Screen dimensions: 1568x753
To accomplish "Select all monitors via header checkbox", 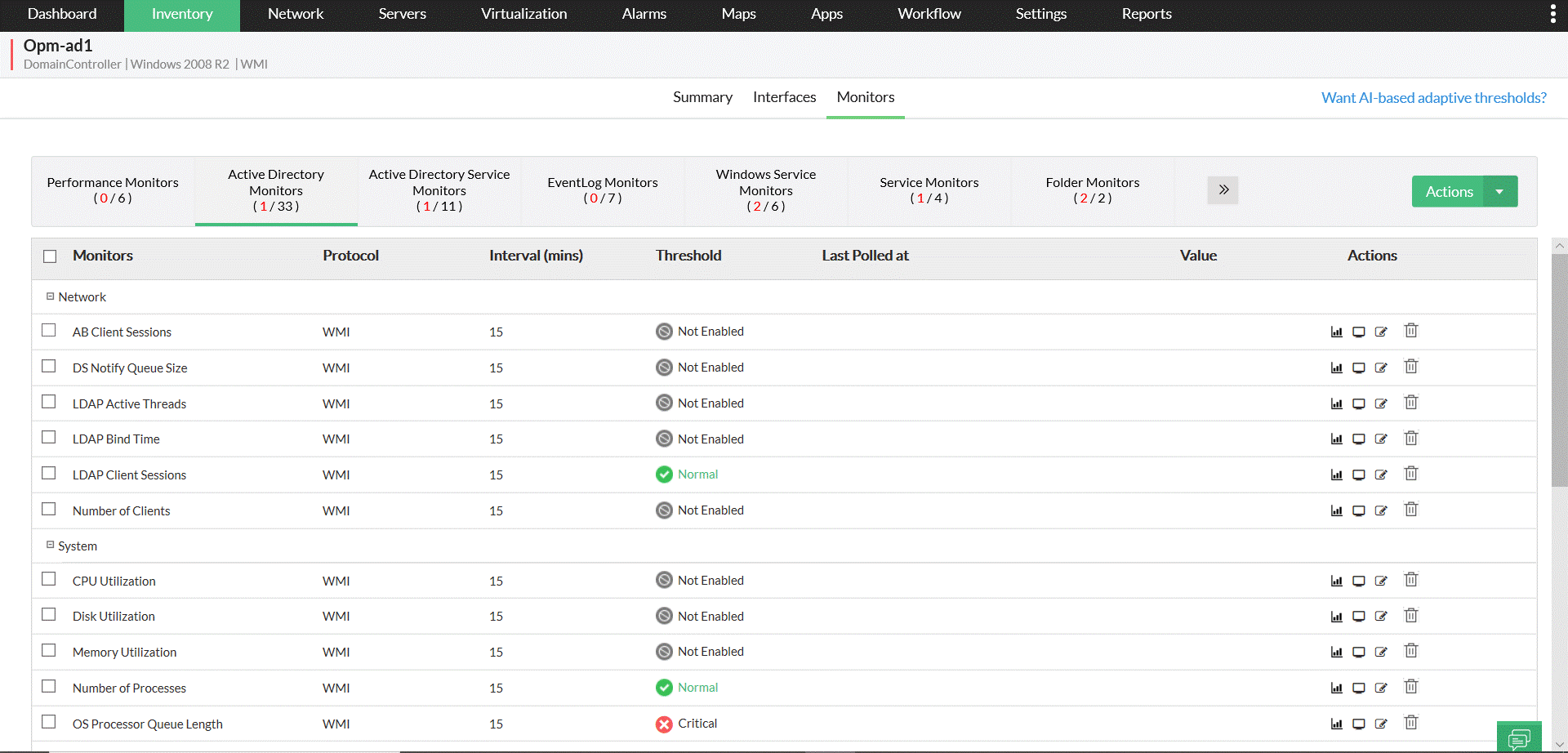I will (50, 256).
